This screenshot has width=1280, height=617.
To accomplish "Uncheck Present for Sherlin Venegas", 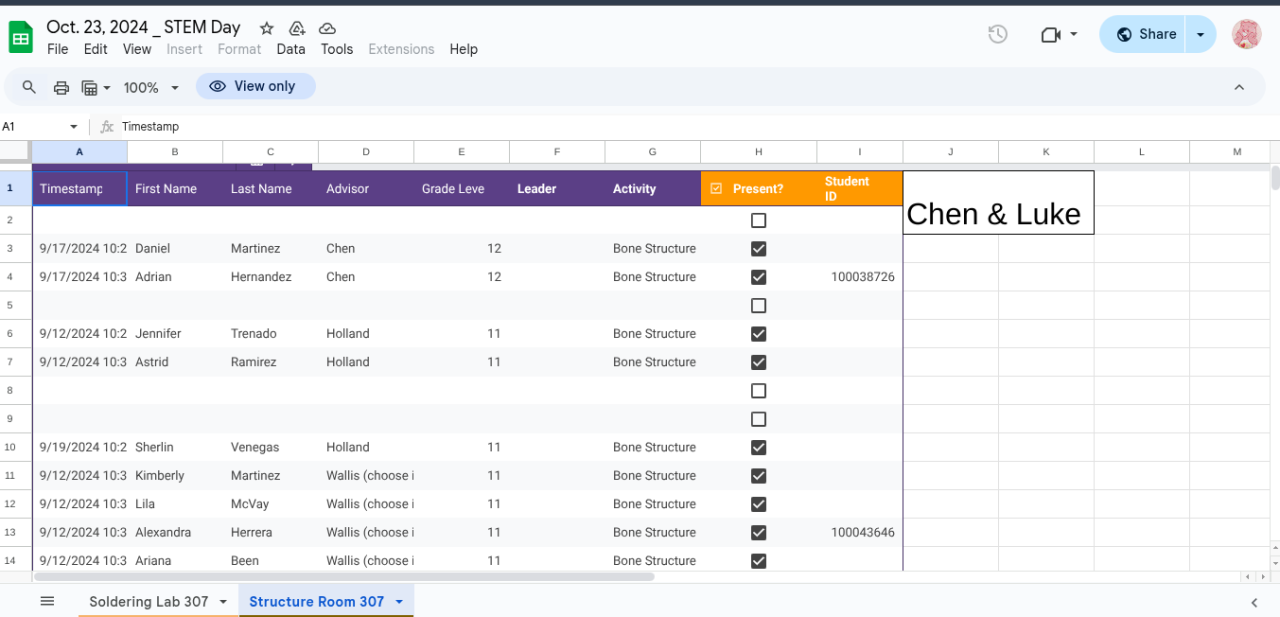I will point(758,447).
